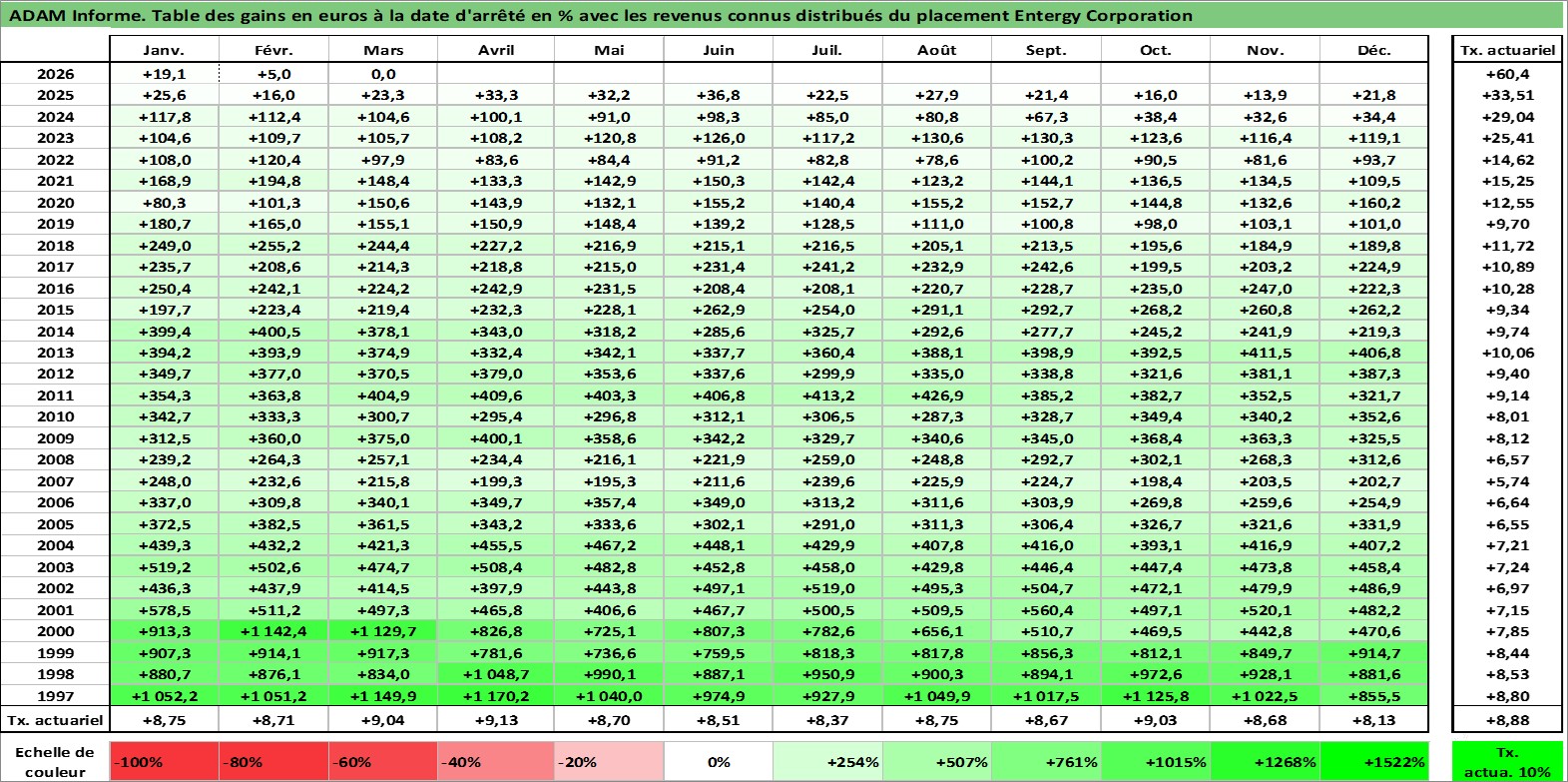Click the +8,88 overall actuarial rate cell
This screenshot has height=782, width=1568.
click(1507, 719)
